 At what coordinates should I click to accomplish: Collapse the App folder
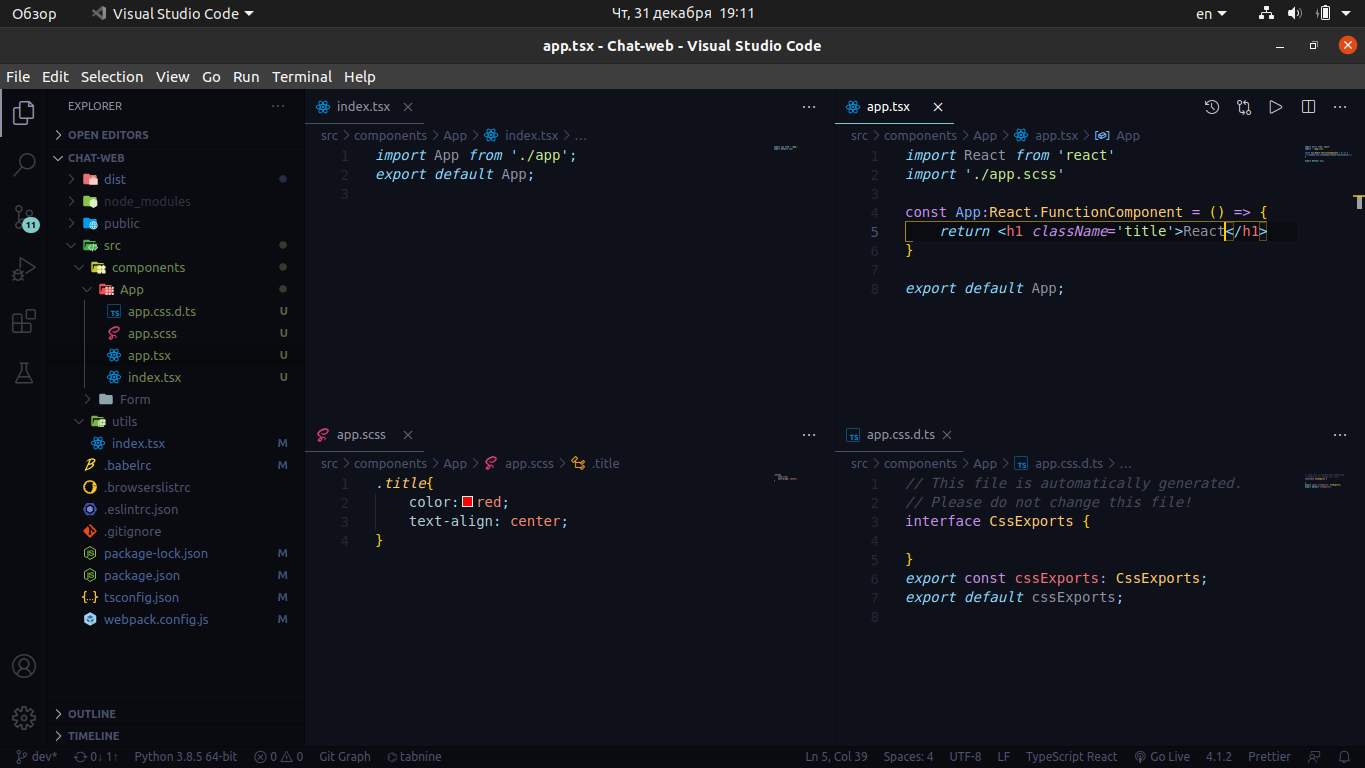click(x=175, y=290)
